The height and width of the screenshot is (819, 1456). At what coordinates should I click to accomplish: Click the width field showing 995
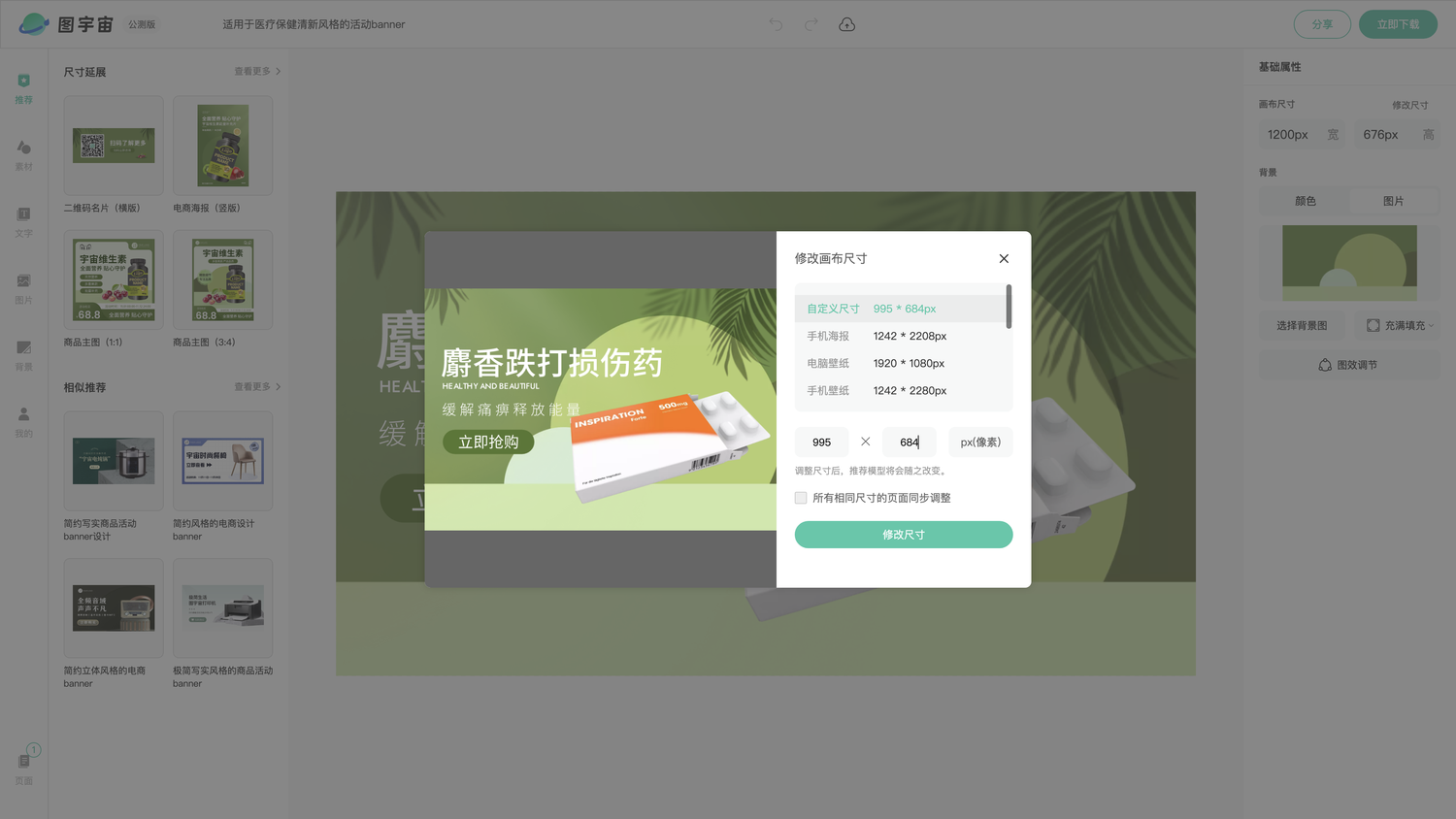(x=822, y=442)
